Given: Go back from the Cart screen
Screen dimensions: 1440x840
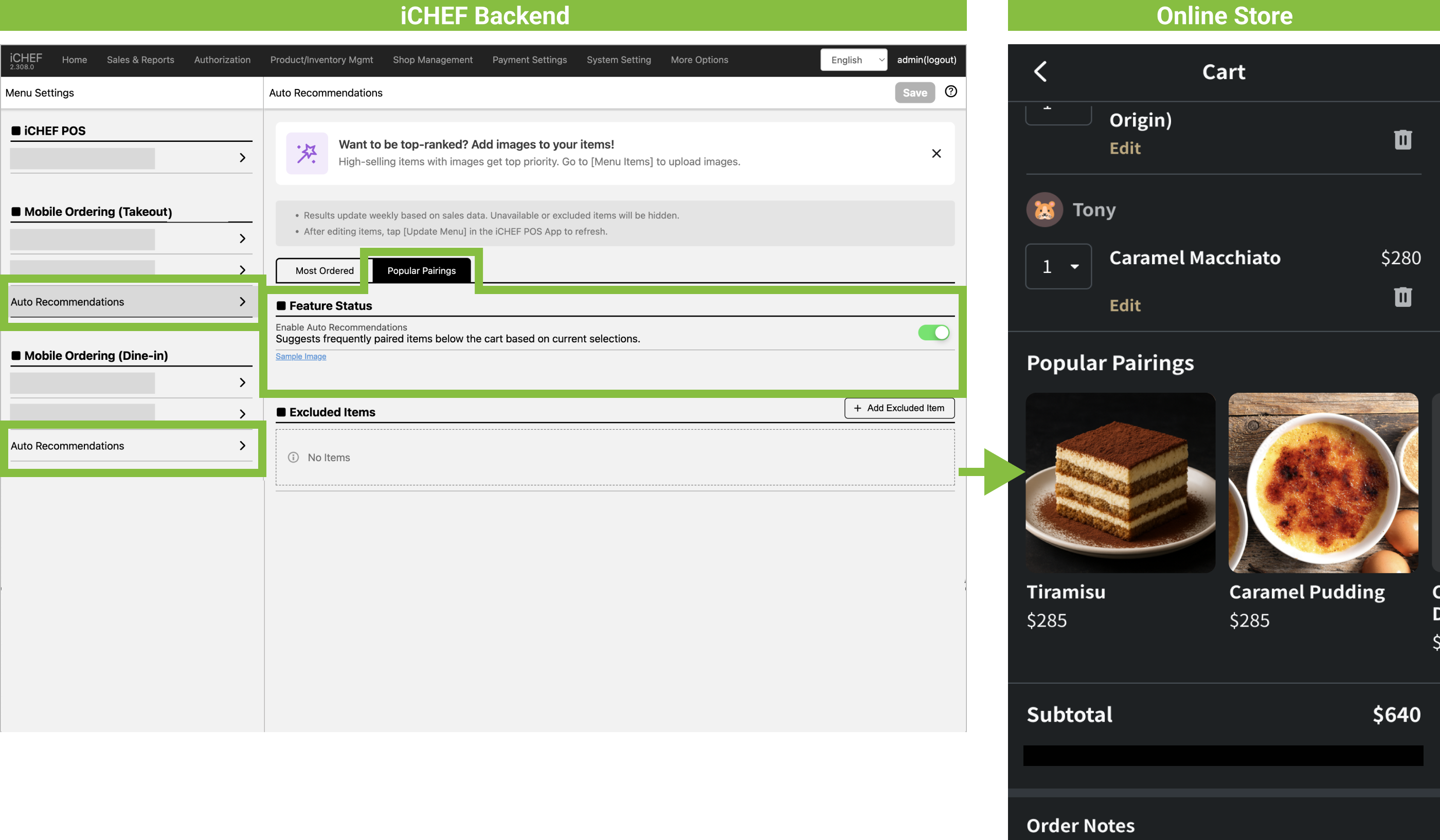Looking at the screenshot, I should (1040, 72).
